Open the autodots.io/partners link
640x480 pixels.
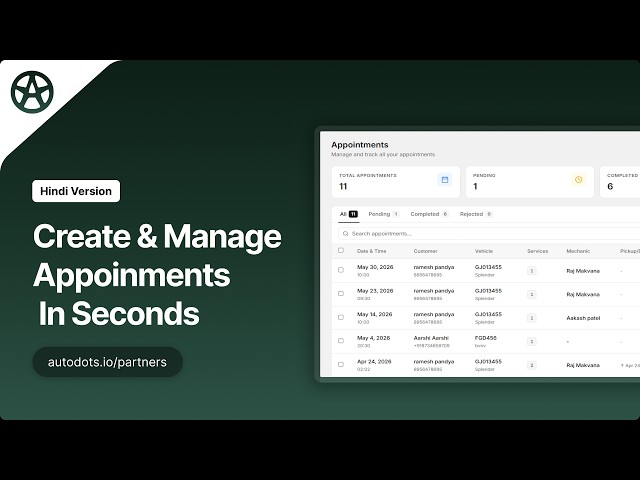(107, 362)
